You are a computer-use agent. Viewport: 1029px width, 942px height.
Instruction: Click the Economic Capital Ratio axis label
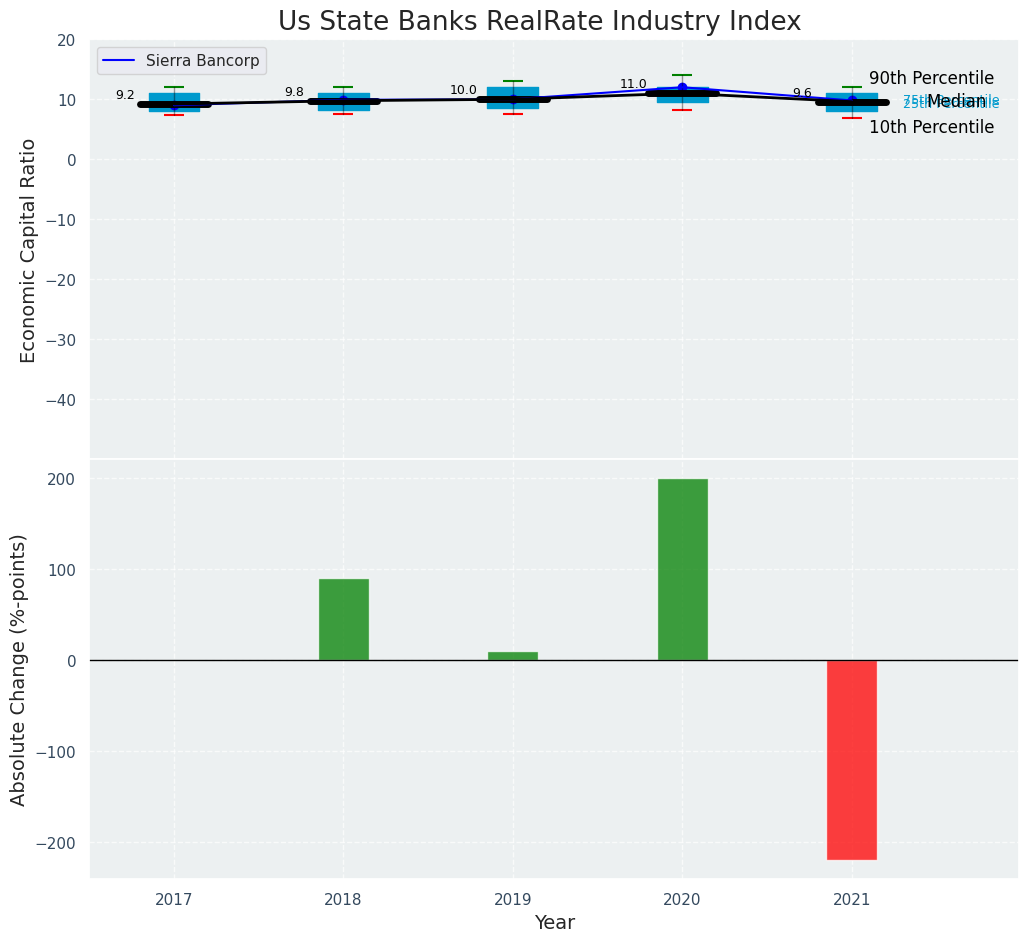pyautogui.click(x=28, y=250)
